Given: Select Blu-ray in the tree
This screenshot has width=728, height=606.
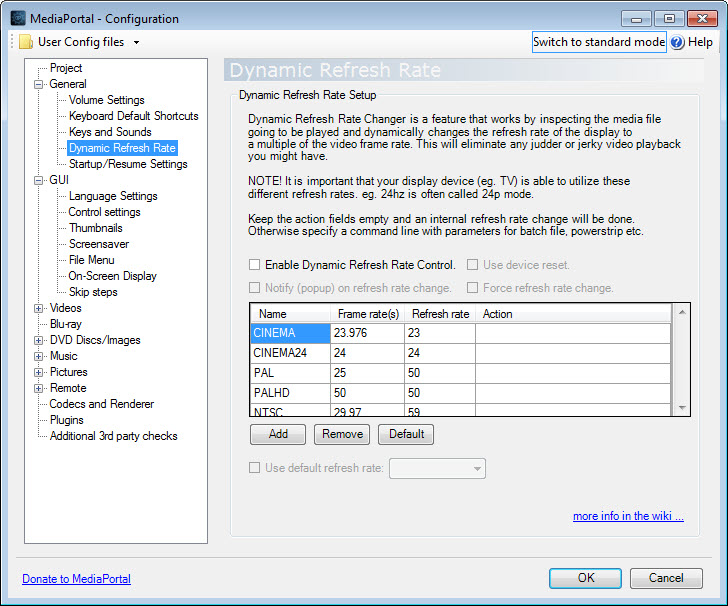Looking at the screenshot, I should click(x=65, y=325).
